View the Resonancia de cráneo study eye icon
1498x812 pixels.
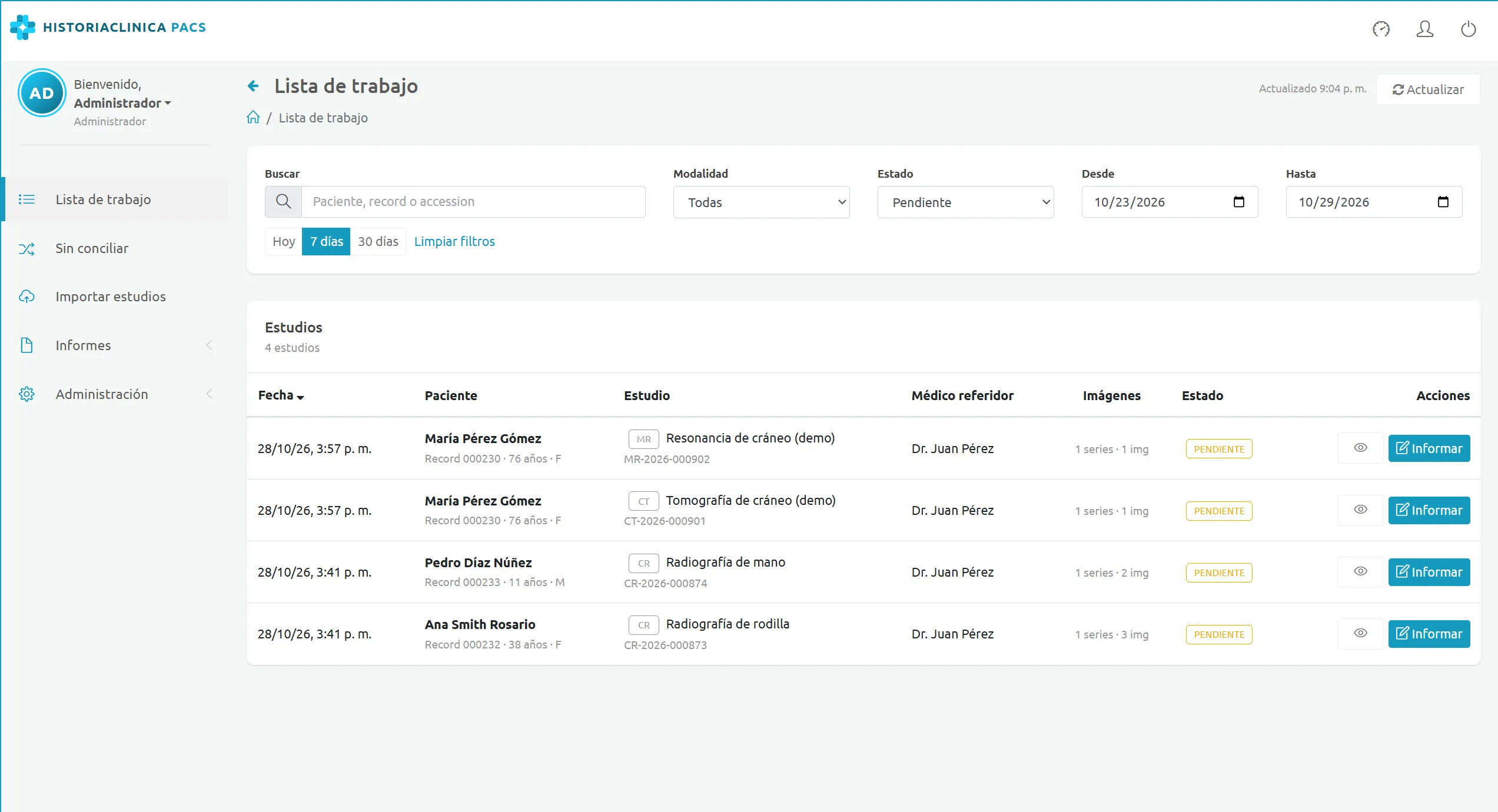pyautogui.click(x=1360, y=448)
